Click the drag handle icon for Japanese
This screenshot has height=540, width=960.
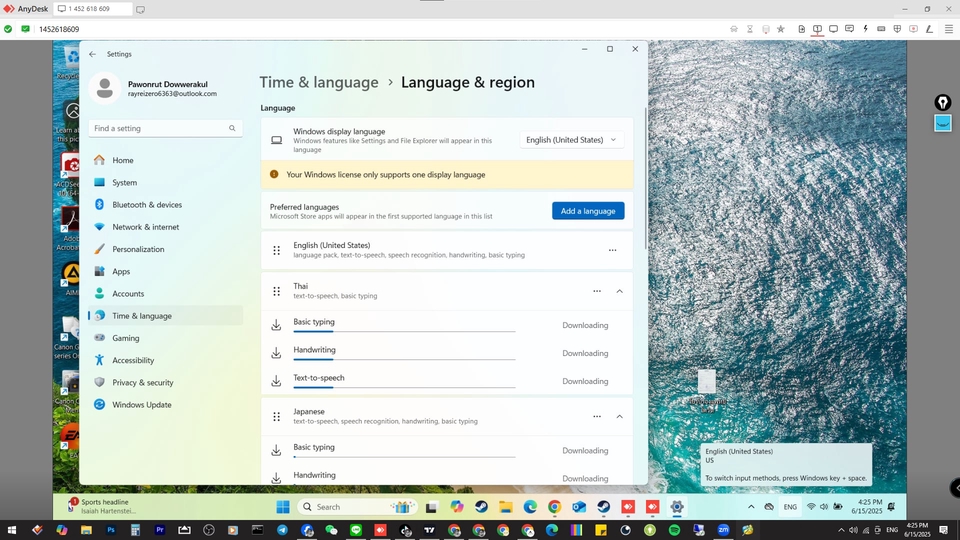[x=277, y=417]
